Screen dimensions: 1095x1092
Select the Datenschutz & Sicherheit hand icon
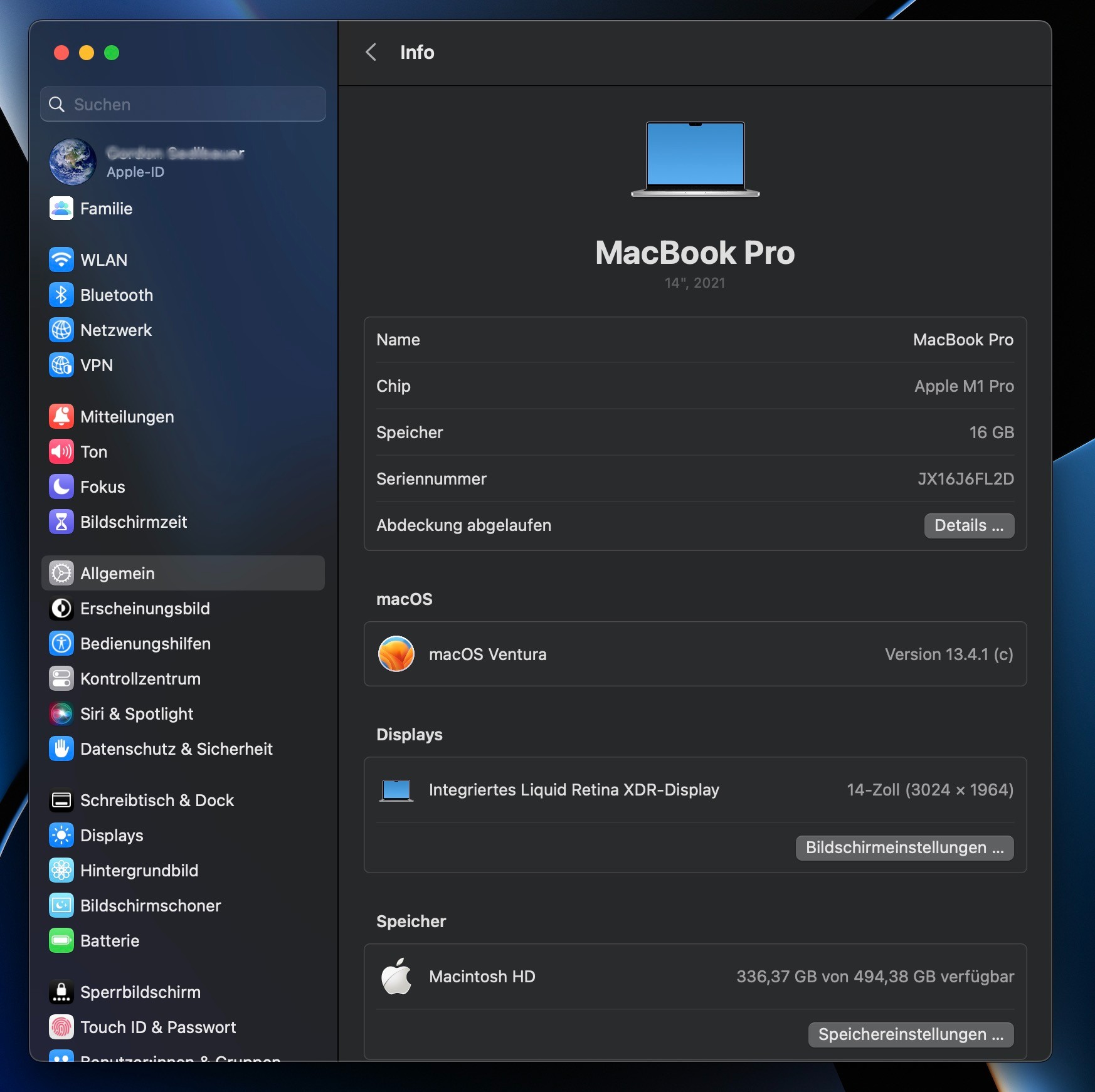[61, 749]
